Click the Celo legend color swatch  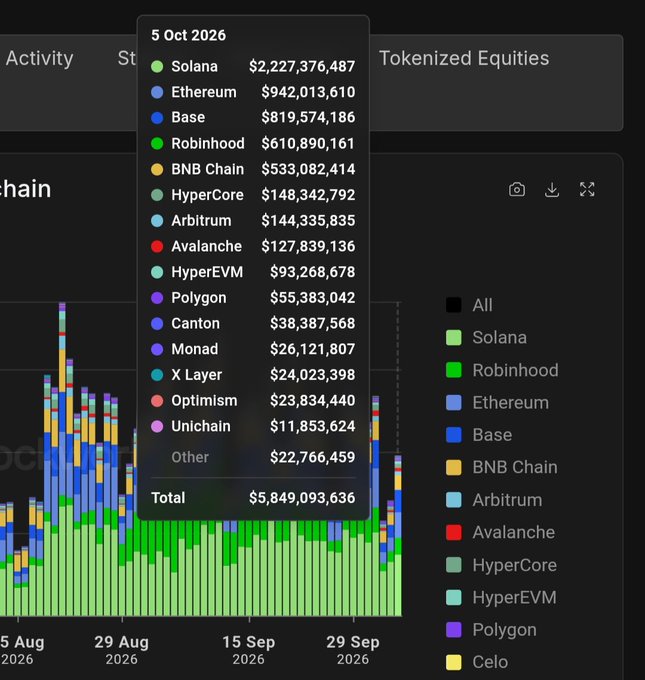coord(454,662)
